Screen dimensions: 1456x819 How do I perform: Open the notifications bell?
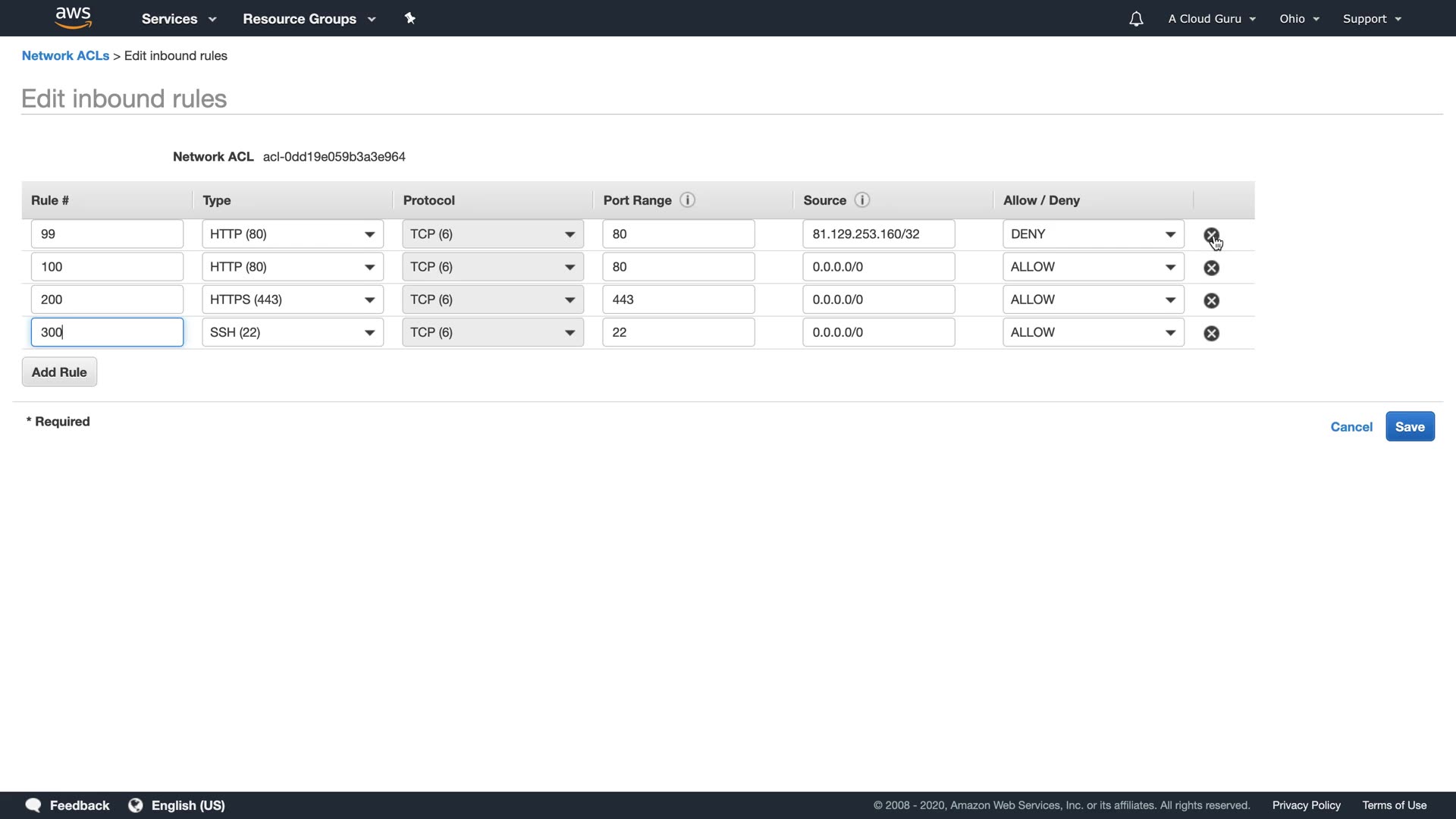tap(1135, 19)
